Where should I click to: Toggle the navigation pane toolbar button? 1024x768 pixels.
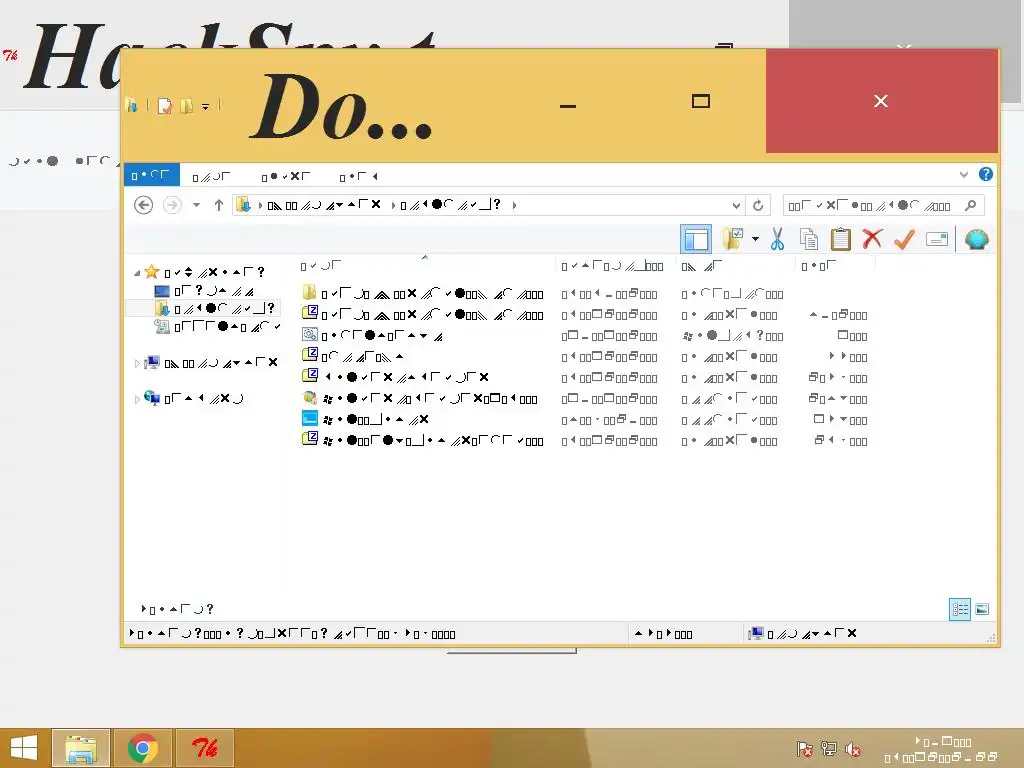[x=696, y=239]
